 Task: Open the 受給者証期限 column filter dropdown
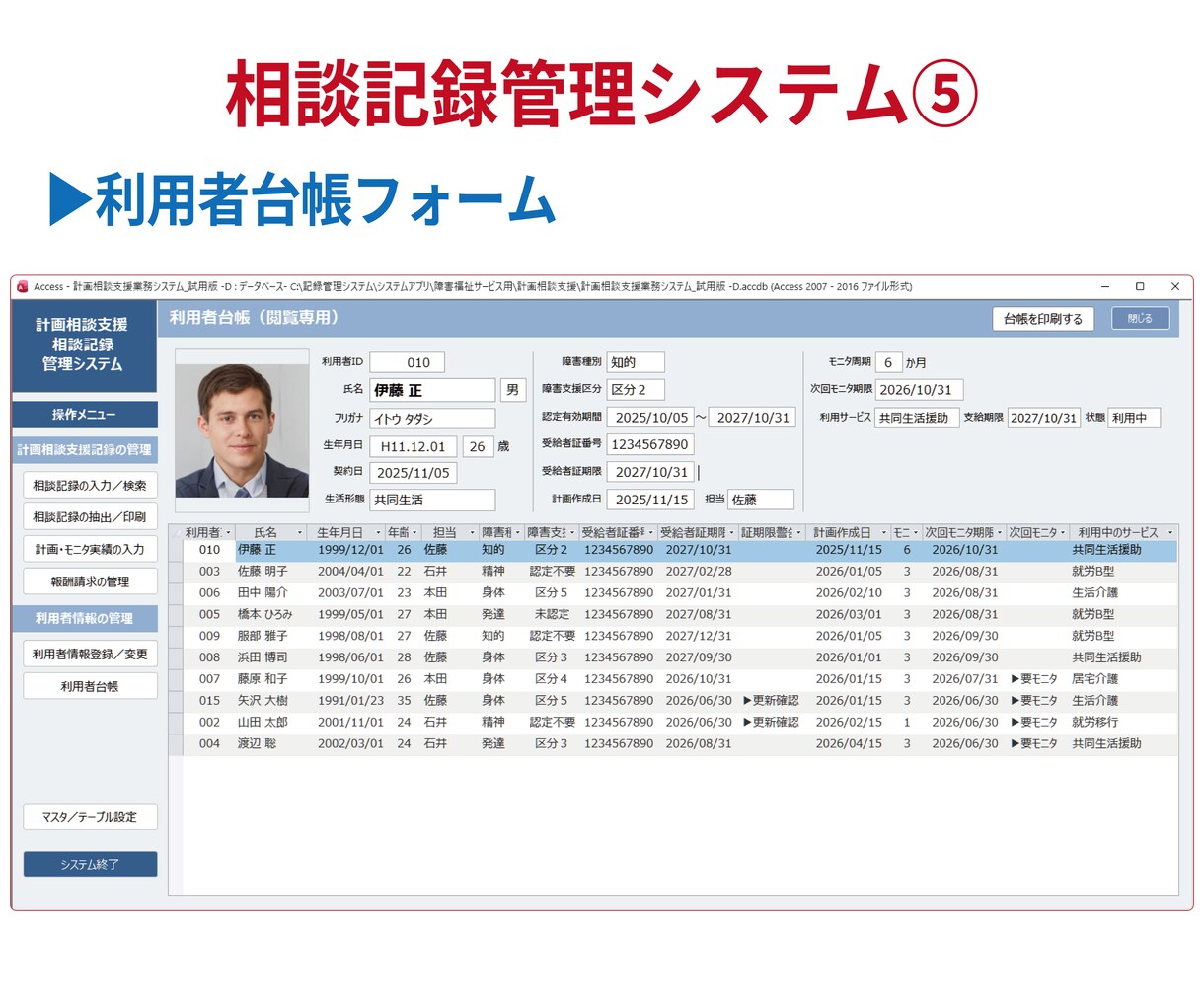[x=731, y=533]
